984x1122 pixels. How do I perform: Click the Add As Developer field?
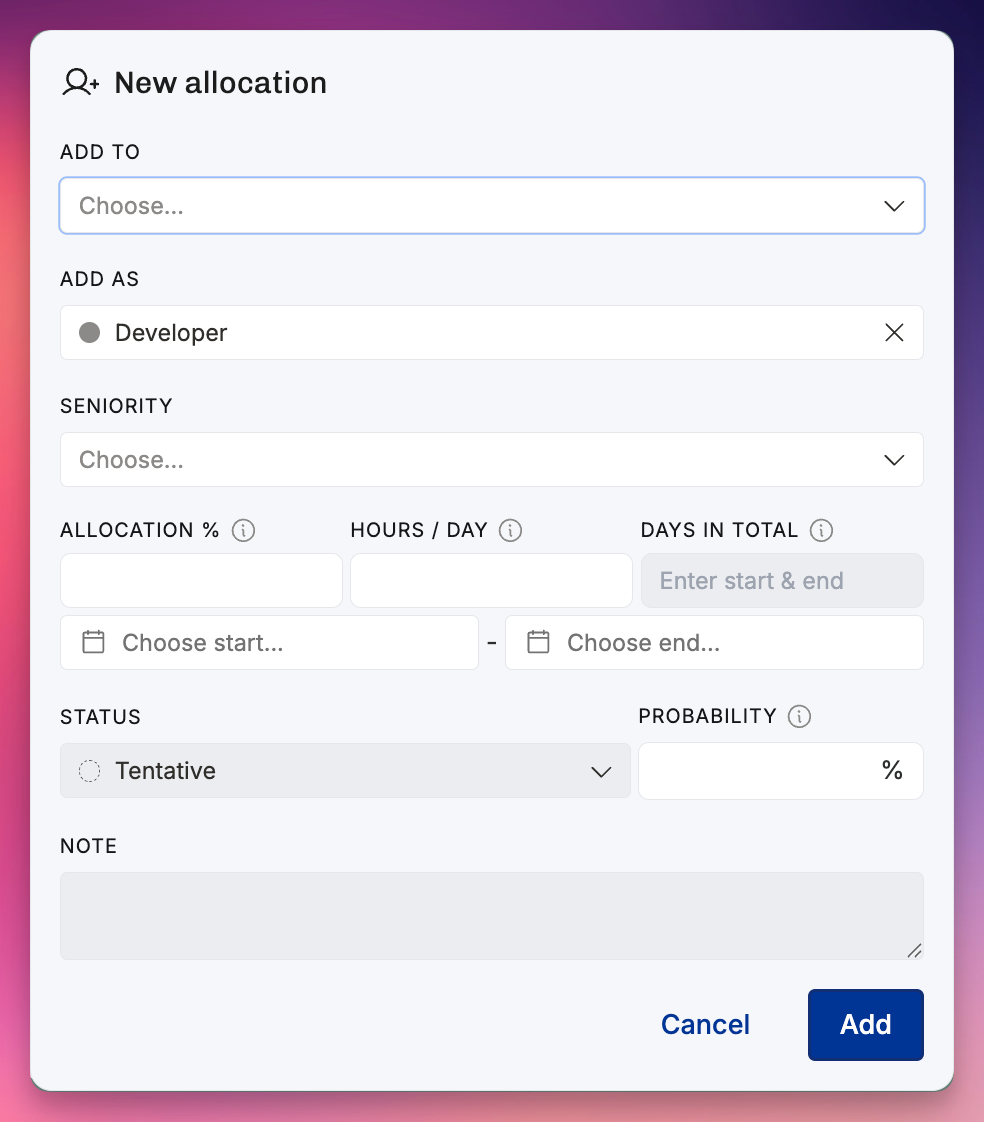[x=492, y=333]
